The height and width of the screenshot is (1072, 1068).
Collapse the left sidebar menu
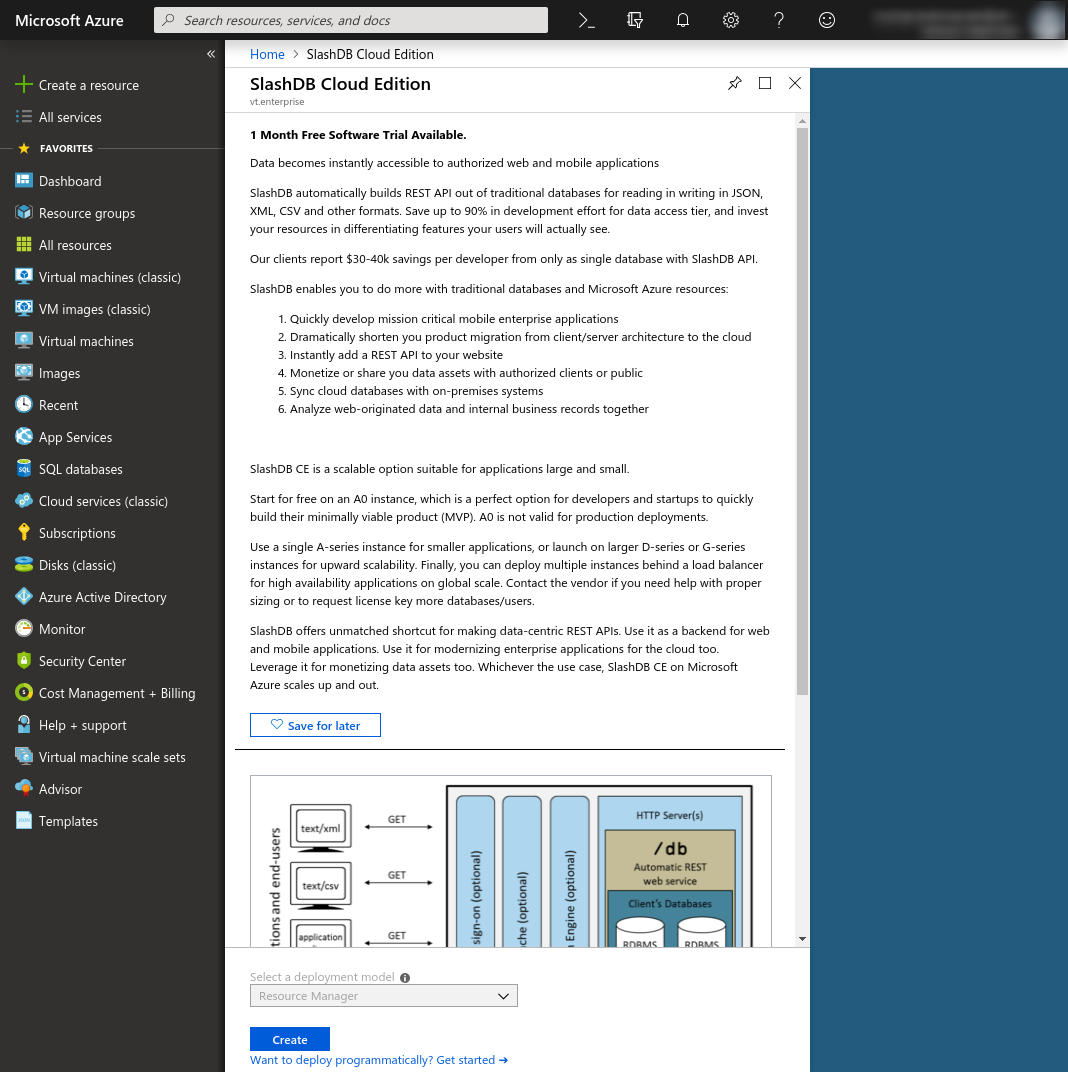(211, 54)
